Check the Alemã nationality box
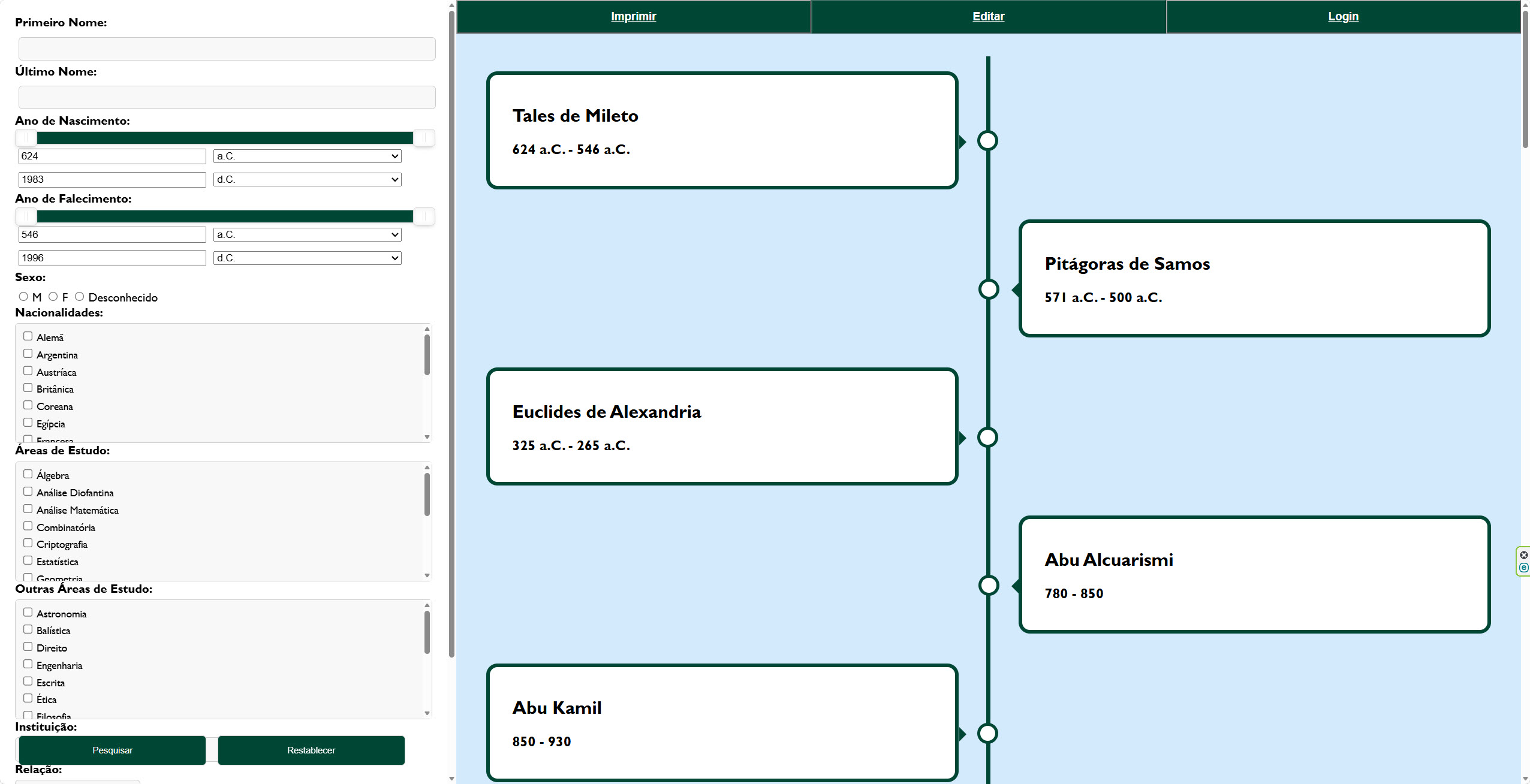 (28, 336)
